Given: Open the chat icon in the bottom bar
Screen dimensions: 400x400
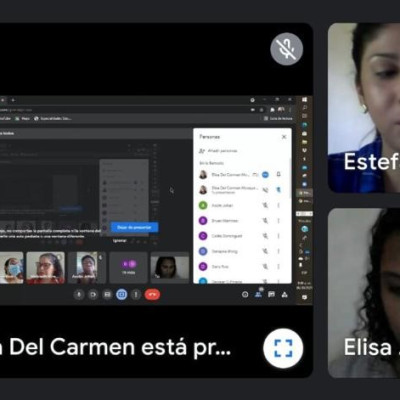Looking at the screenshot, I should (271, 294).
